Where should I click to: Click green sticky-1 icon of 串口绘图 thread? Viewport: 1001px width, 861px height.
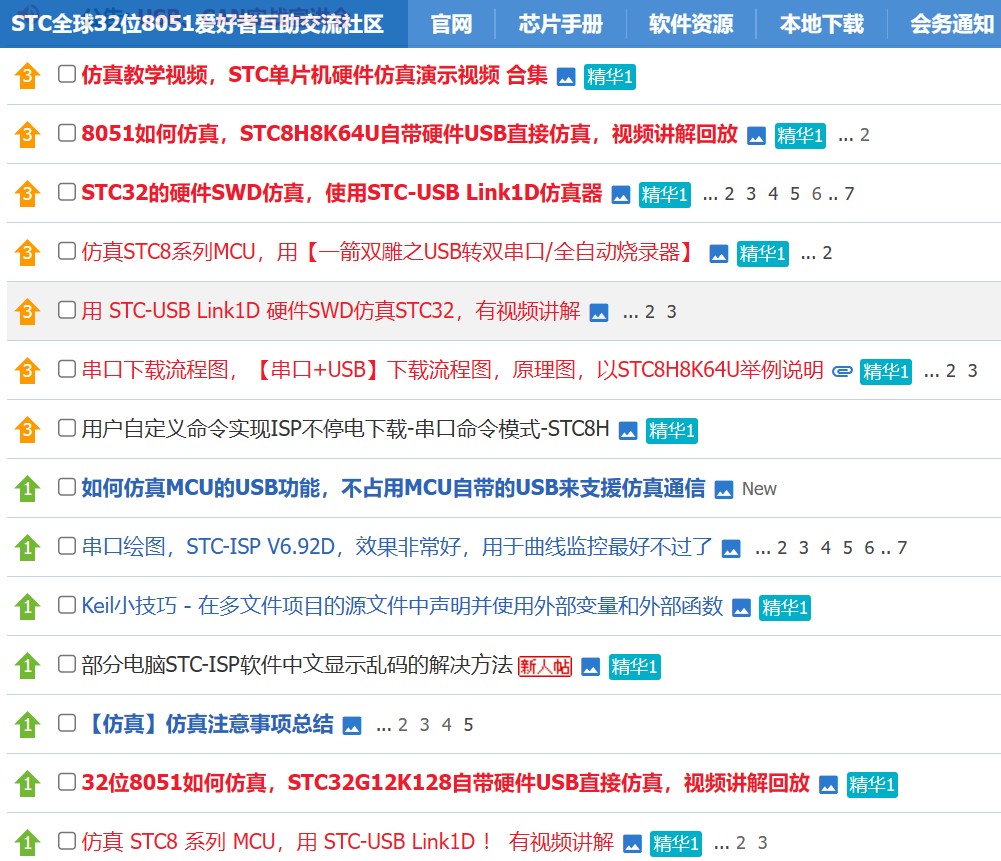pyautogui.click(x=27, y=547)
